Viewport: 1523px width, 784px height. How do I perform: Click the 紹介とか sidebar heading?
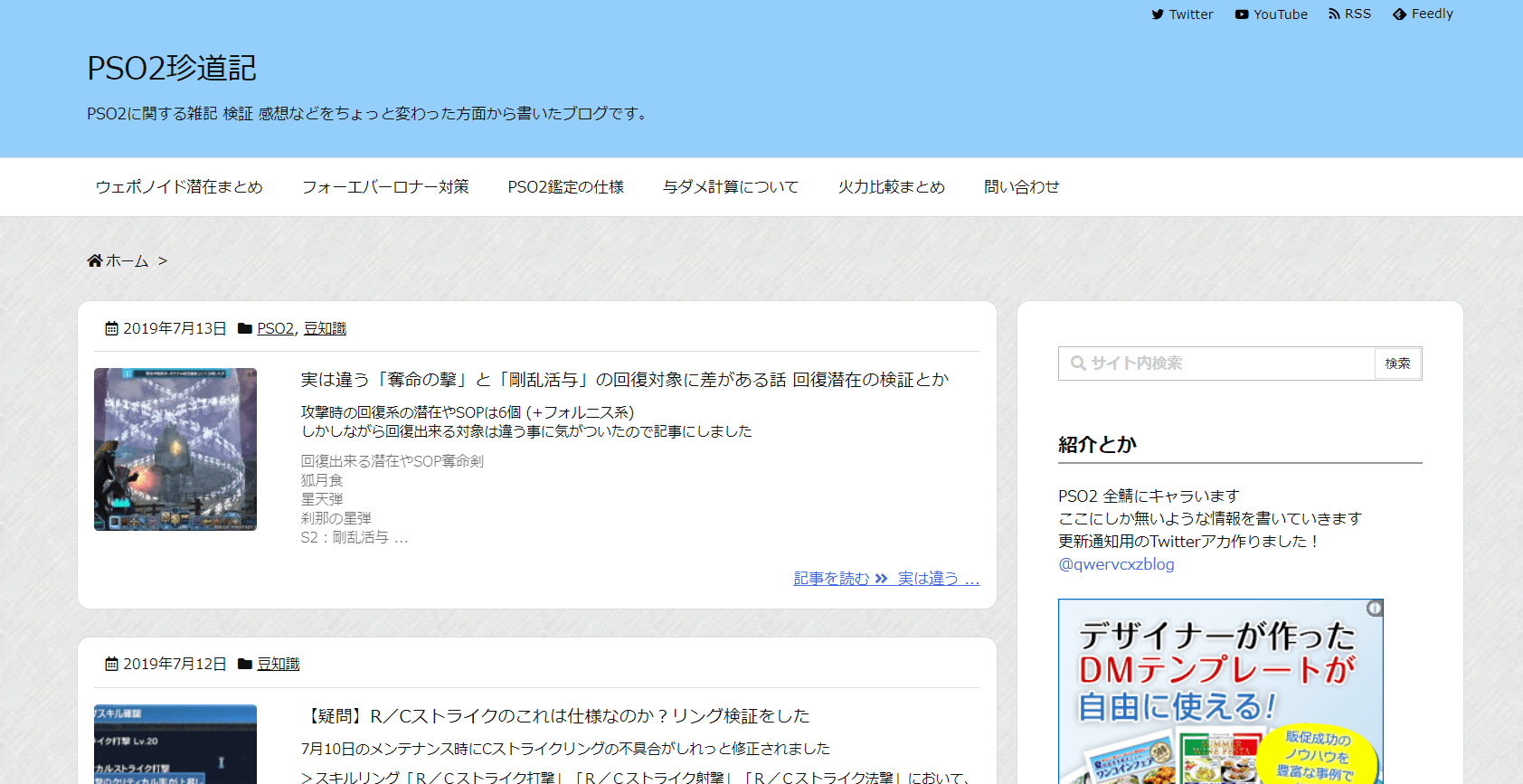[x=1097, y=444]
